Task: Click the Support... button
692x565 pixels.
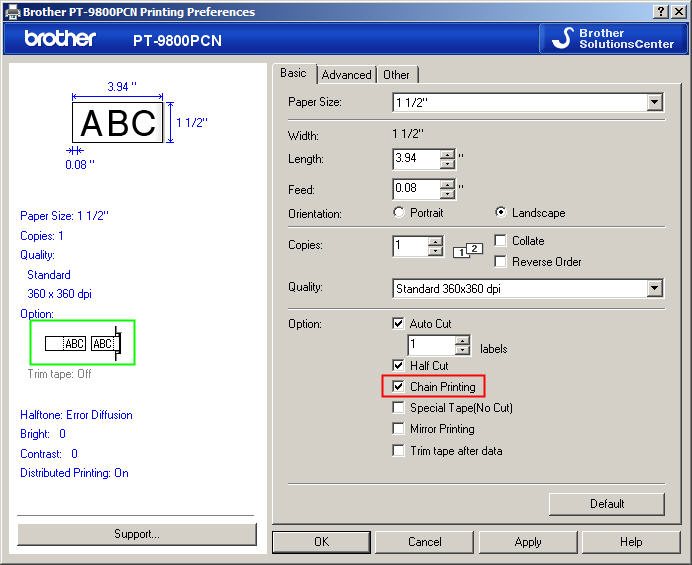Action: tap(137, 534)
